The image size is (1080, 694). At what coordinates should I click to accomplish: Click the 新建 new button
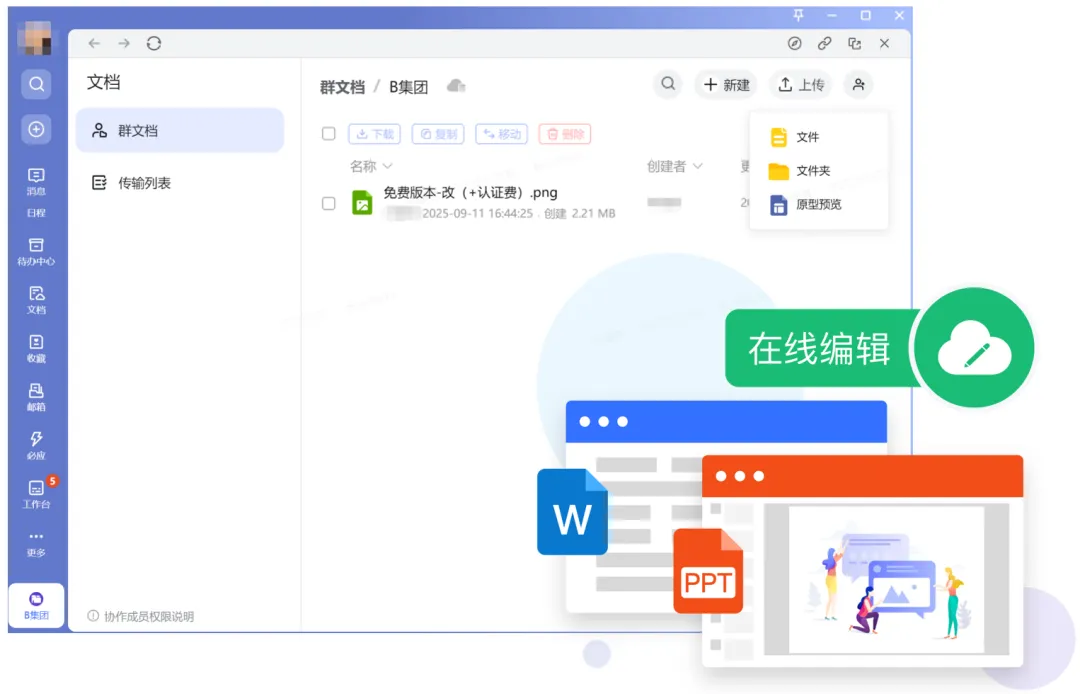click(x=726, y=85)
